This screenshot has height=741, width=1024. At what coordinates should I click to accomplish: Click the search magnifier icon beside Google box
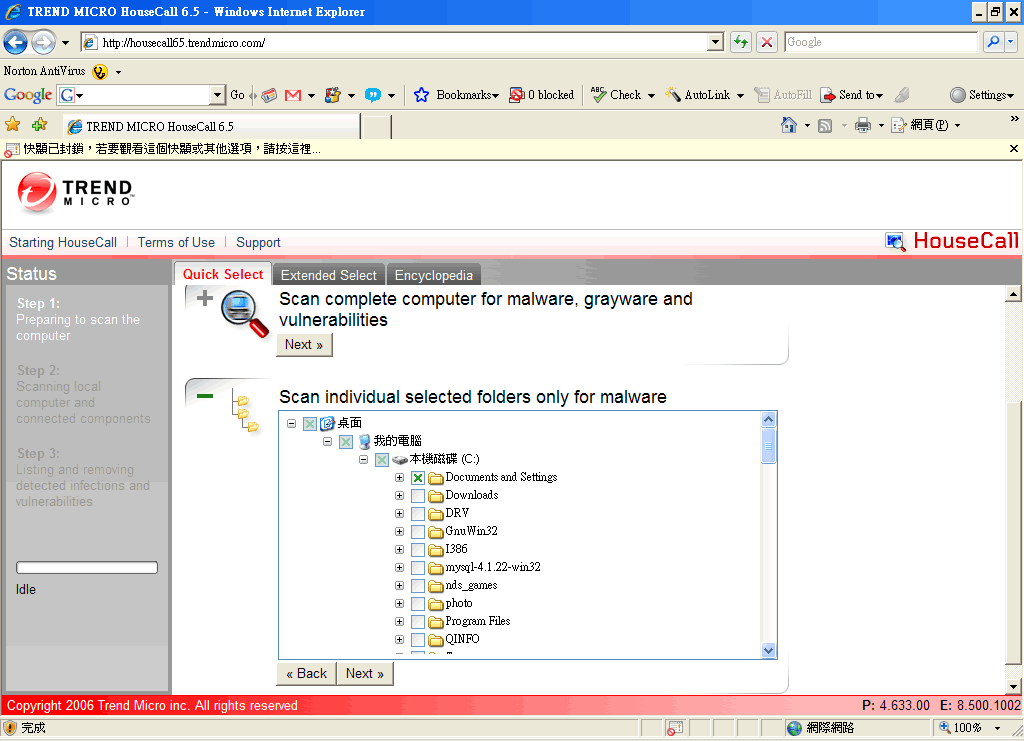tap(993, 42)
